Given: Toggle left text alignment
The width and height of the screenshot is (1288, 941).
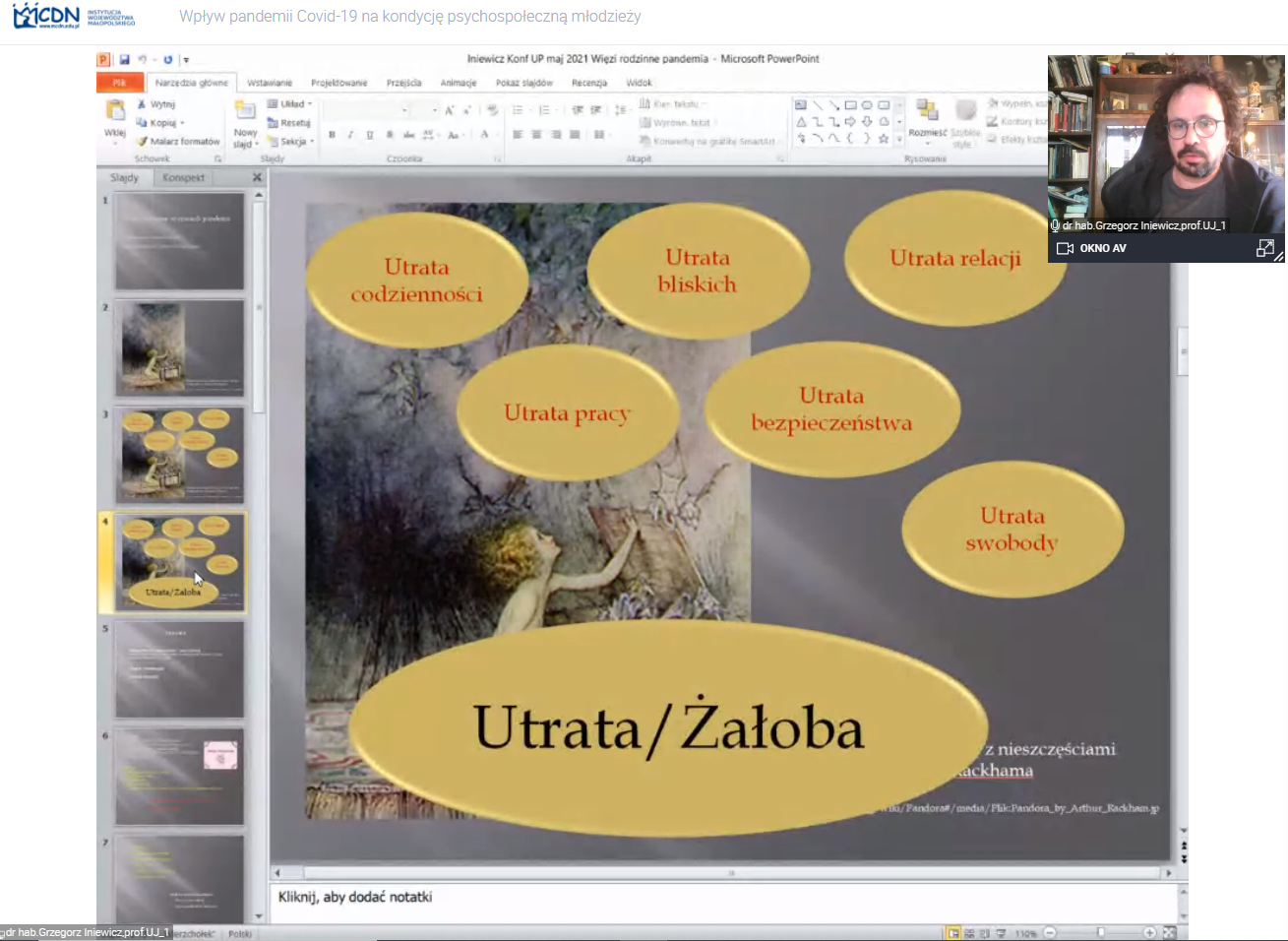Looking at the screenshot, I should [x=518, y=135].
